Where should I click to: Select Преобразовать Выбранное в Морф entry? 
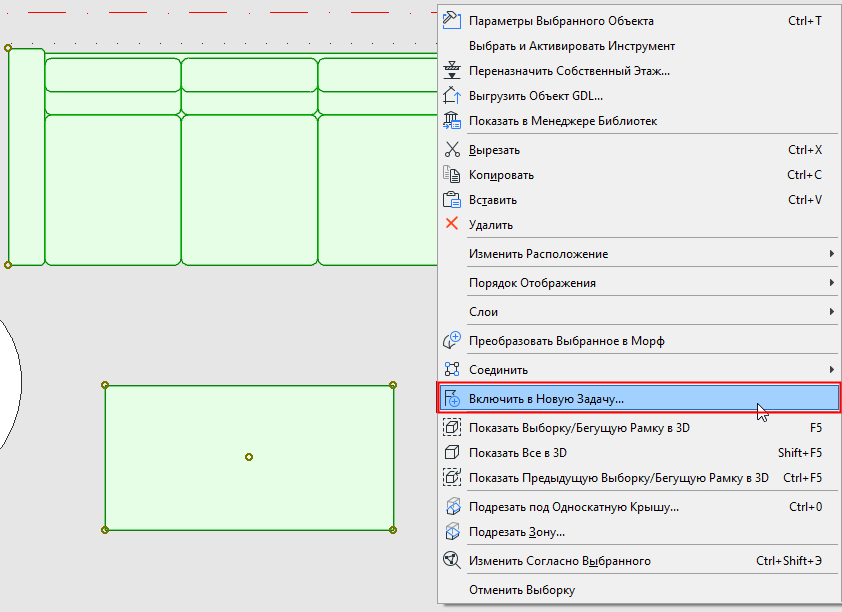[639, 341]
